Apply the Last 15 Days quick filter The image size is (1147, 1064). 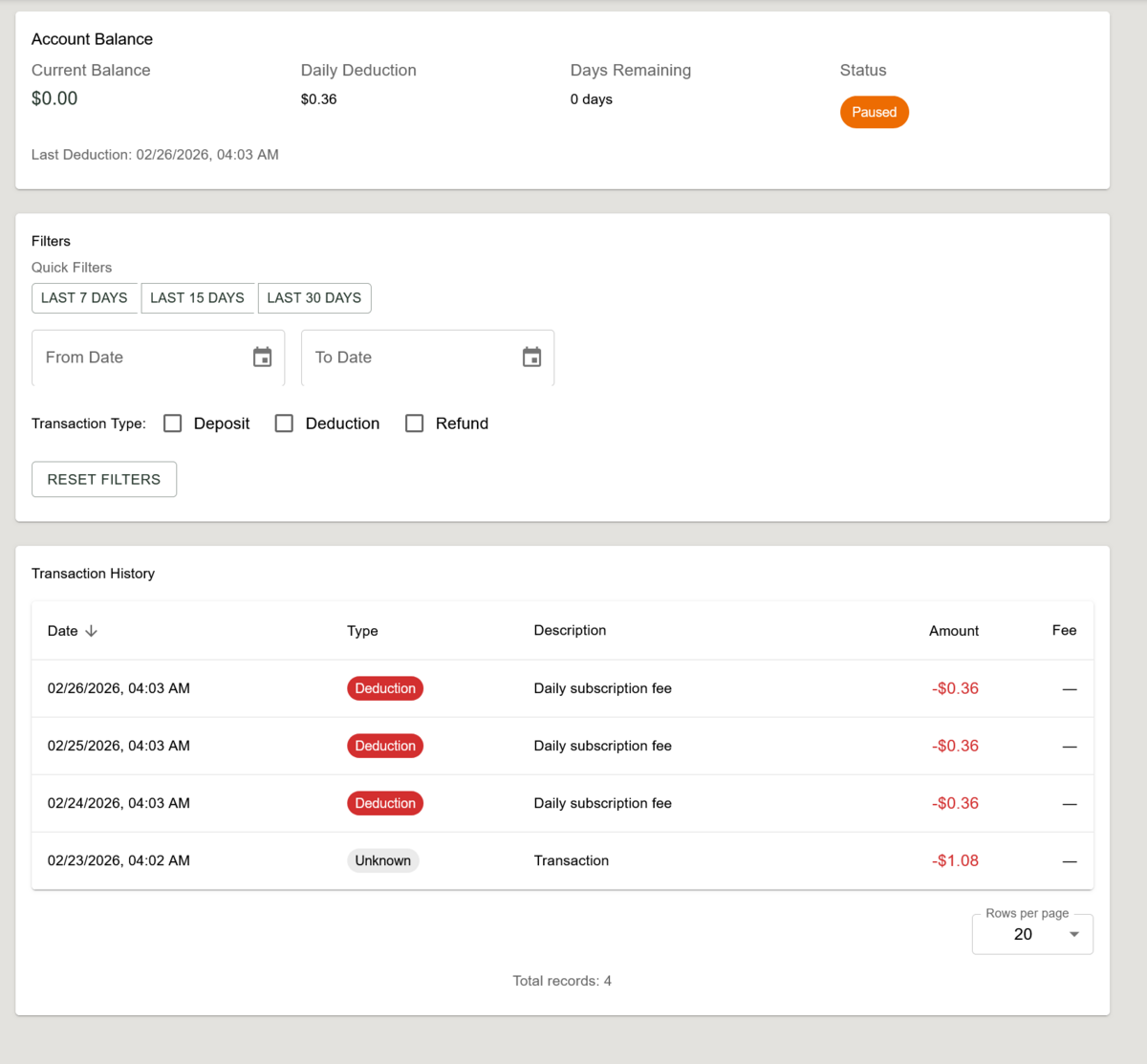pos(197,298)
